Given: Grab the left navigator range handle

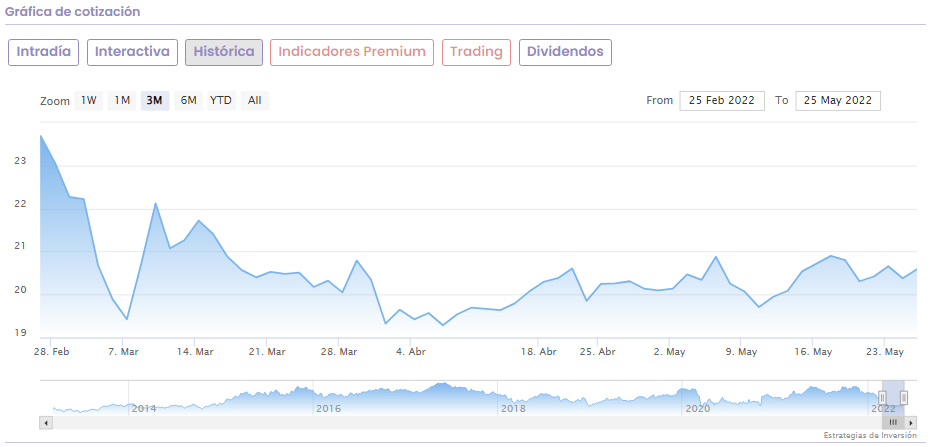Looking at the screenshot, I should [x=882, y=398].
